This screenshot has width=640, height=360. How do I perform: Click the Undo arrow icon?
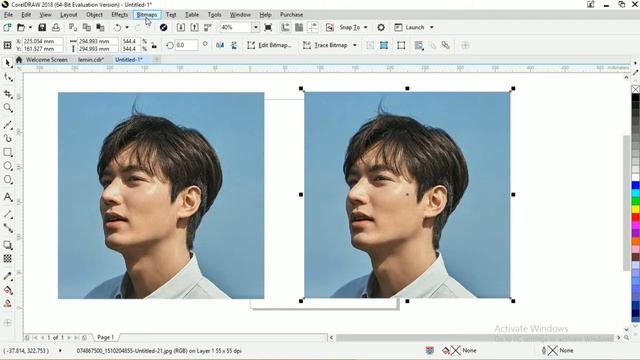click(x=118, y=27)
